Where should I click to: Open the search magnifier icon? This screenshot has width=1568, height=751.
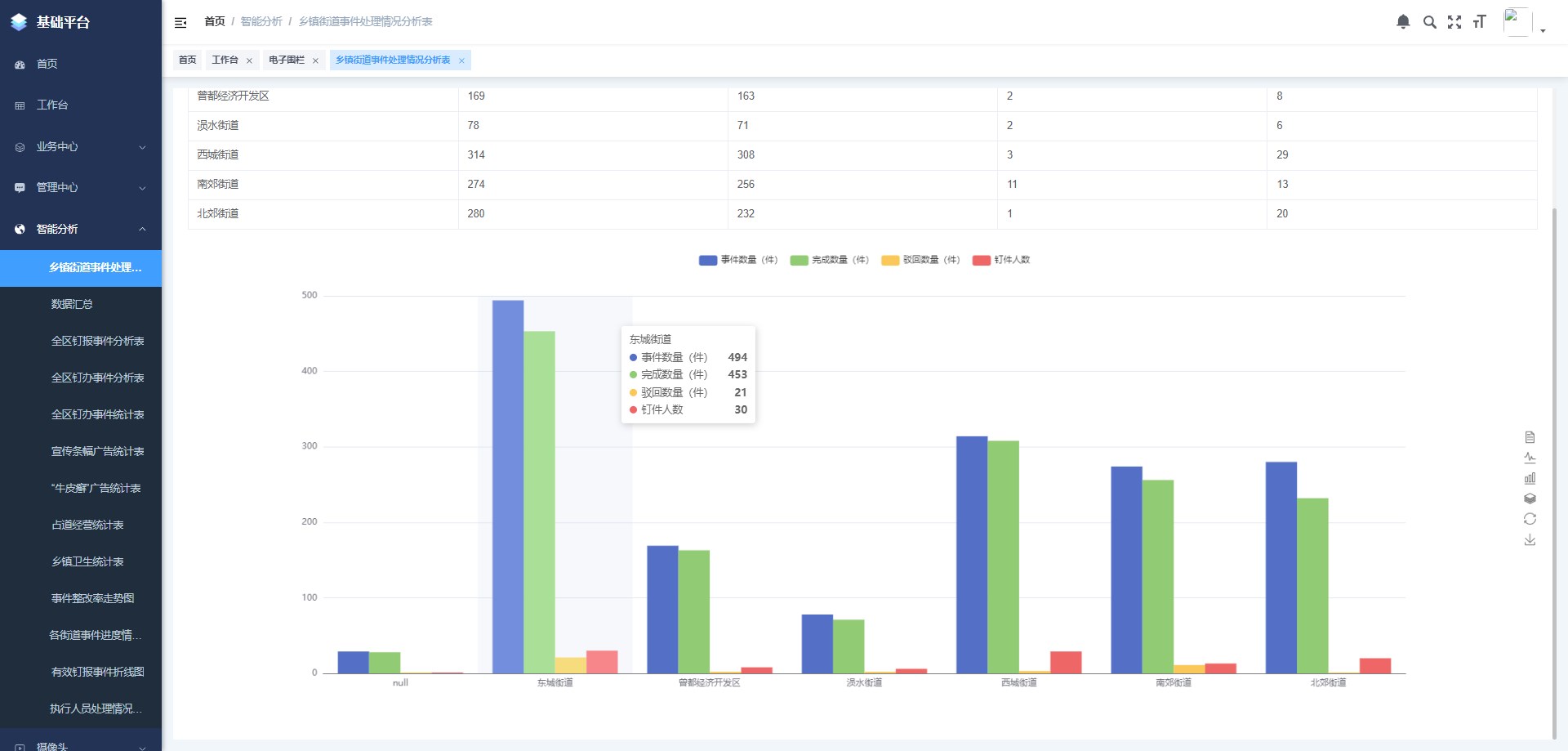tap(1429, 22)
